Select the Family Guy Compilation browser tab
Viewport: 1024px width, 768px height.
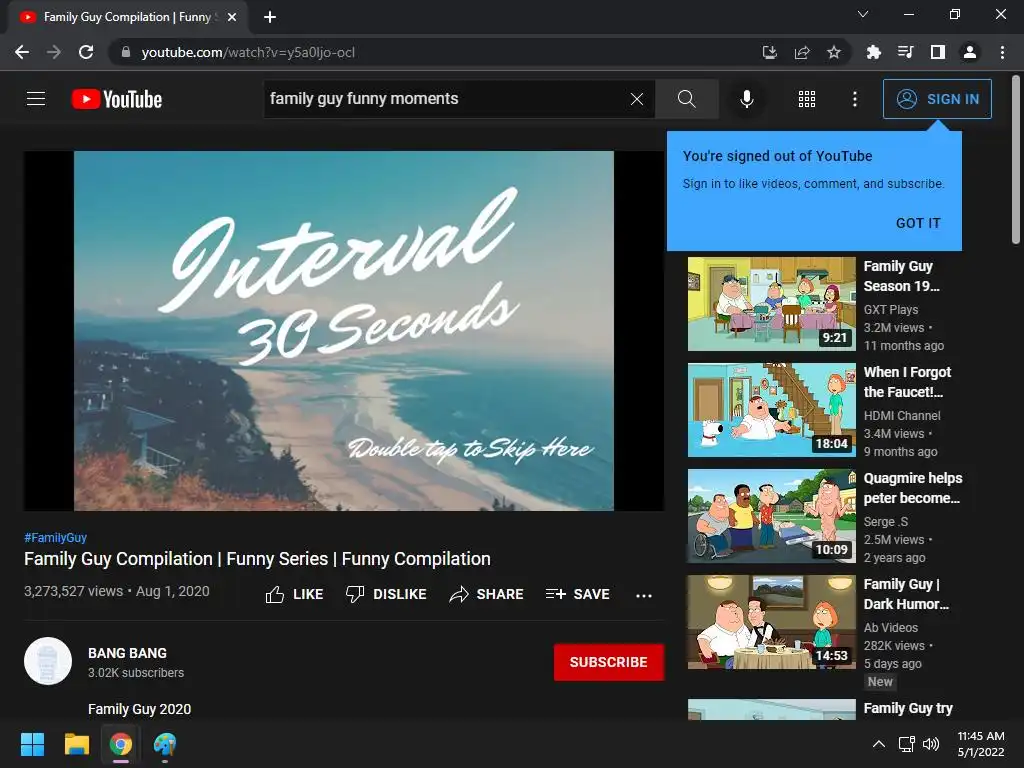(x=127, y=18)
